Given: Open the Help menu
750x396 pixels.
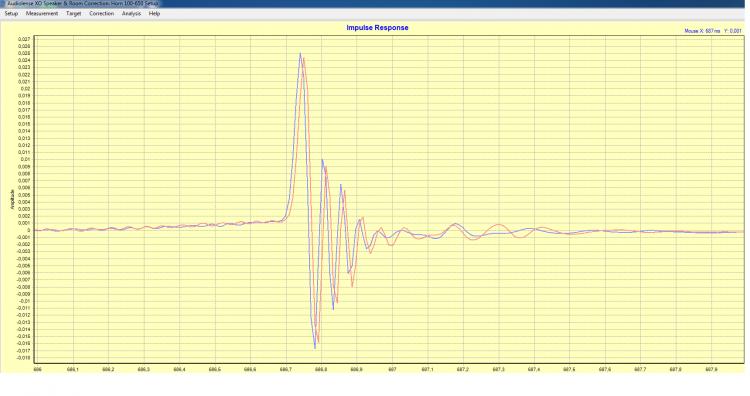Looking at the screenshot, I should [154, 13].
